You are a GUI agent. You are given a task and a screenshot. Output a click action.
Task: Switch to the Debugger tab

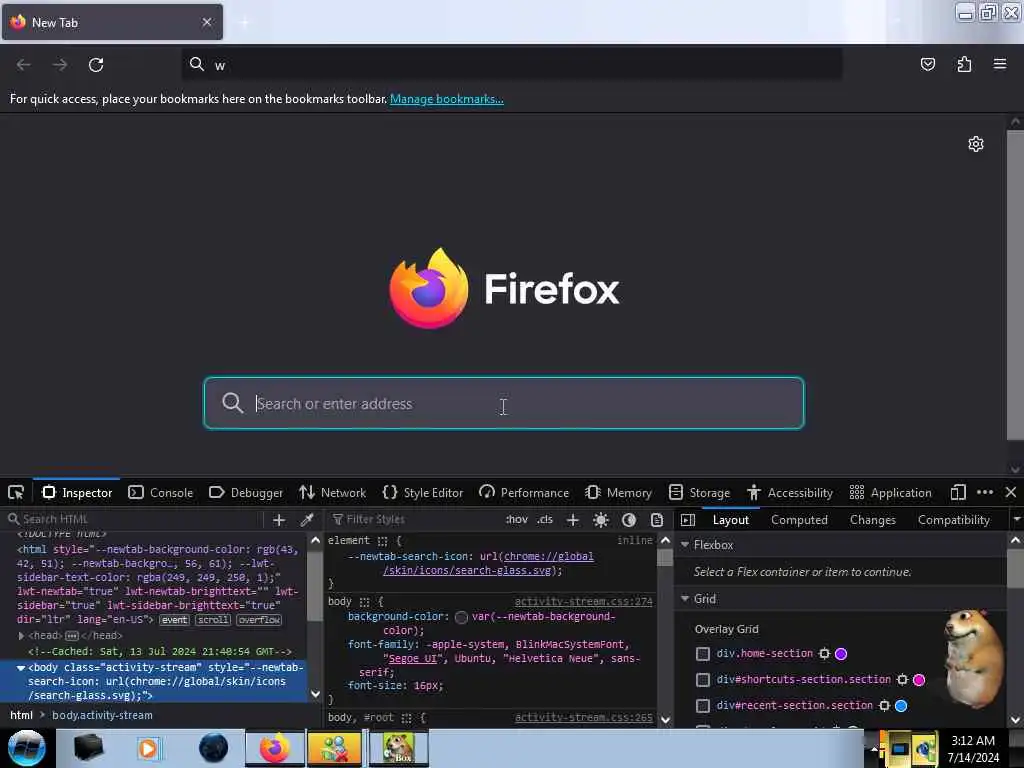(x=246, y=492)
